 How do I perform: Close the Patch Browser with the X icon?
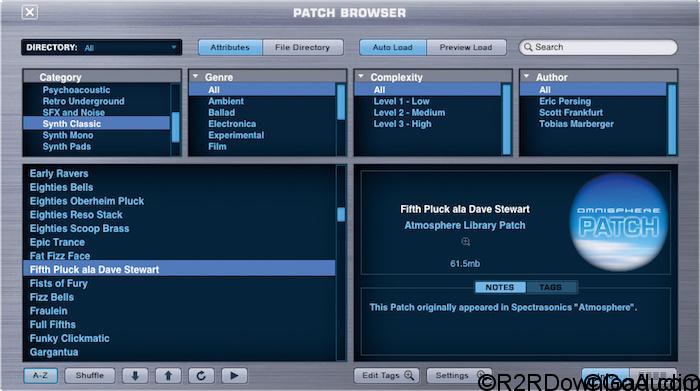pyautogui.click(x=29, y=12)
